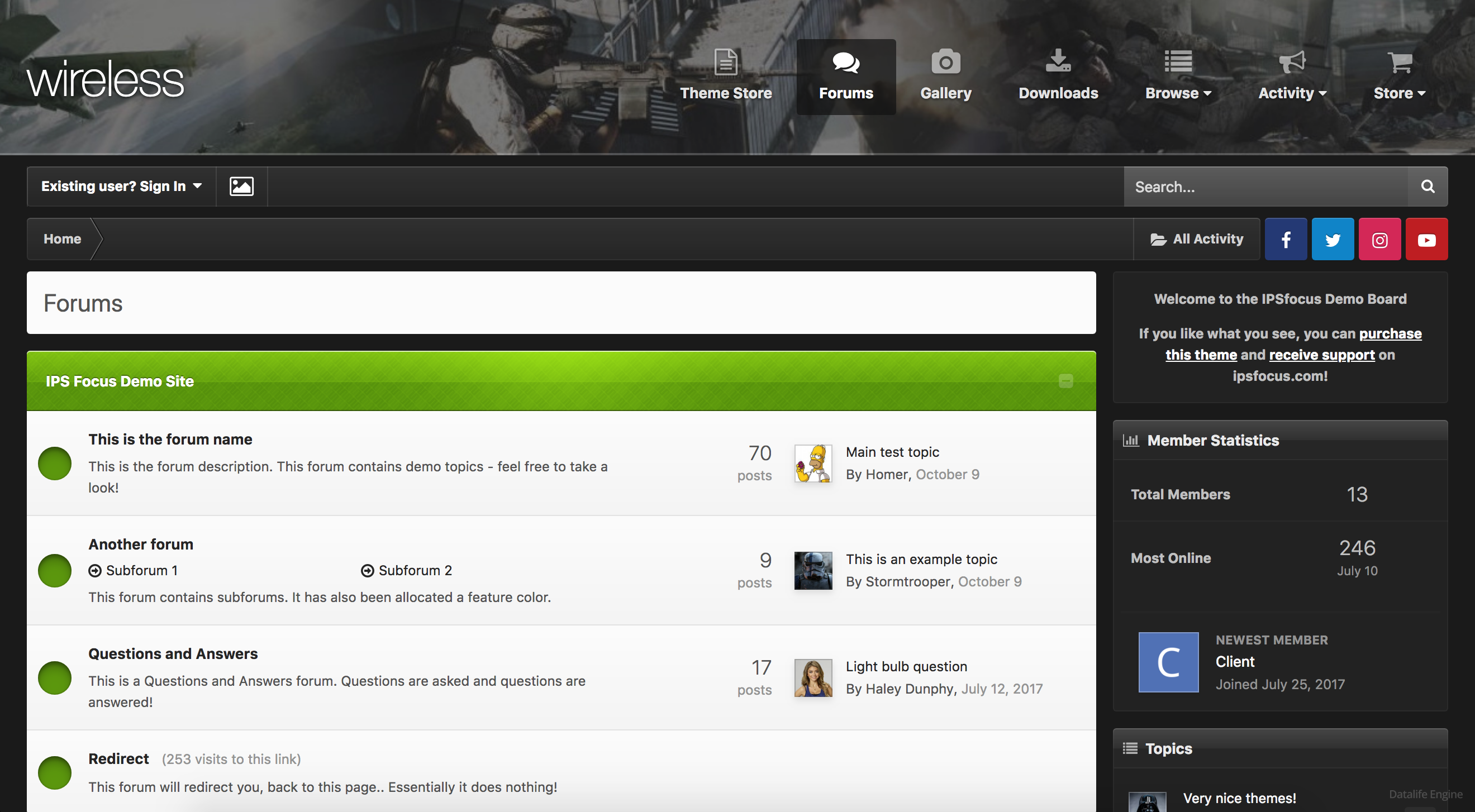The width and height of the screenshot is (1475, 812).
Task: Click '(253 visits to this link)' text
Action: click(231, 760)
